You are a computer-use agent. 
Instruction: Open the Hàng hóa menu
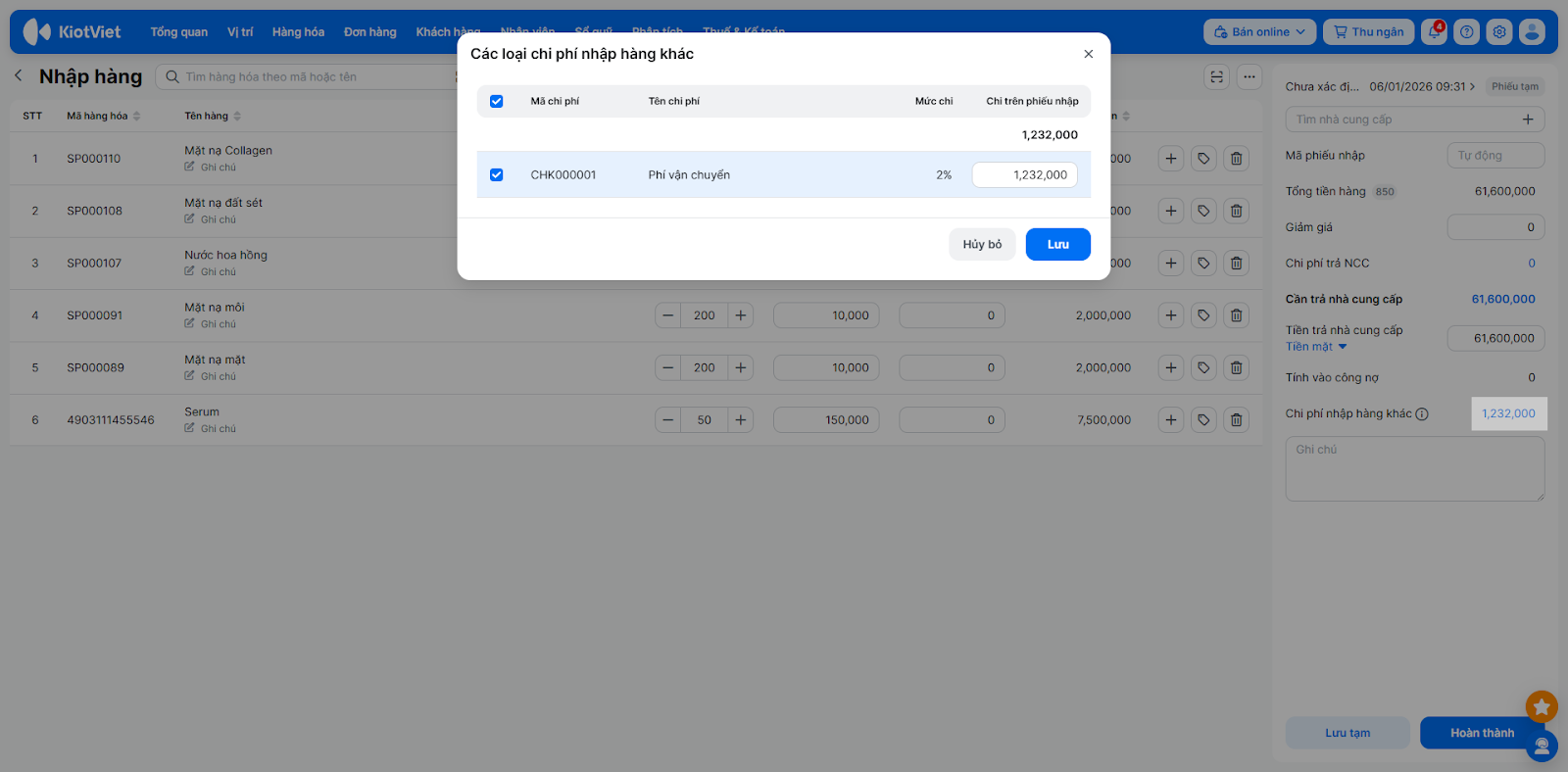(298, 32)
